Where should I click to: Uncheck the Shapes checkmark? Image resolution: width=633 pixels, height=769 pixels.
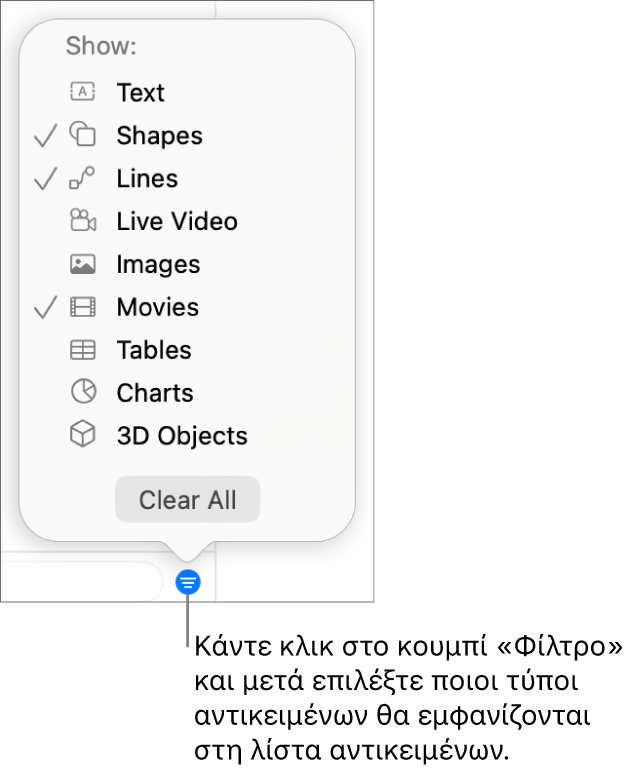coord(45,136)
